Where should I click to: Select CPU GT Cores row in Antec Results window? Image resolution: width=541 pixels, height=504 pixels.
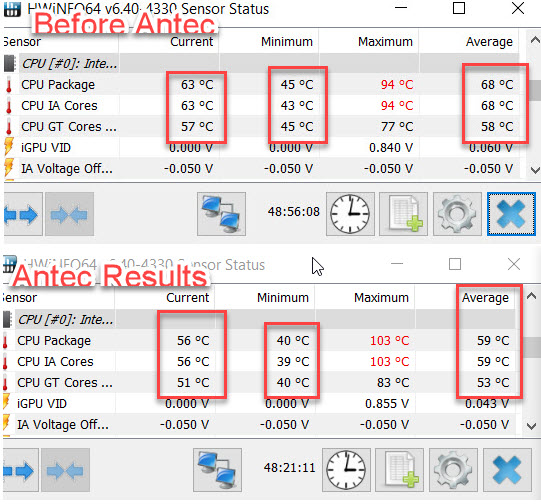(259, 383)
